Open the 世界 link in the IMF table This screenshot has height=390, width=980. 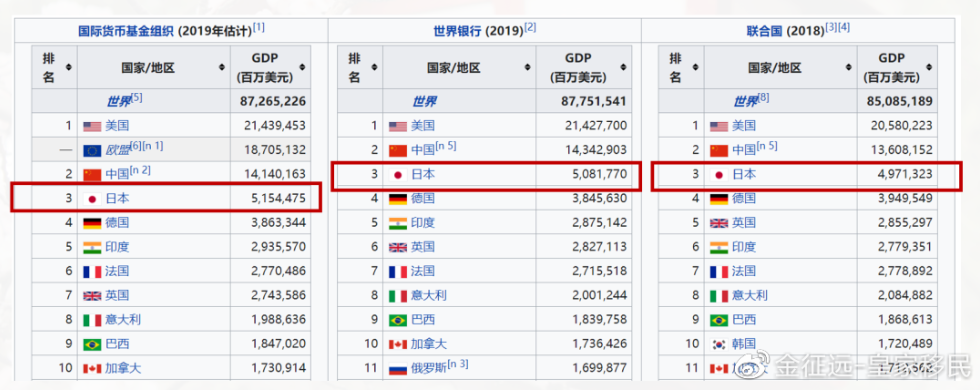point(118,101)
